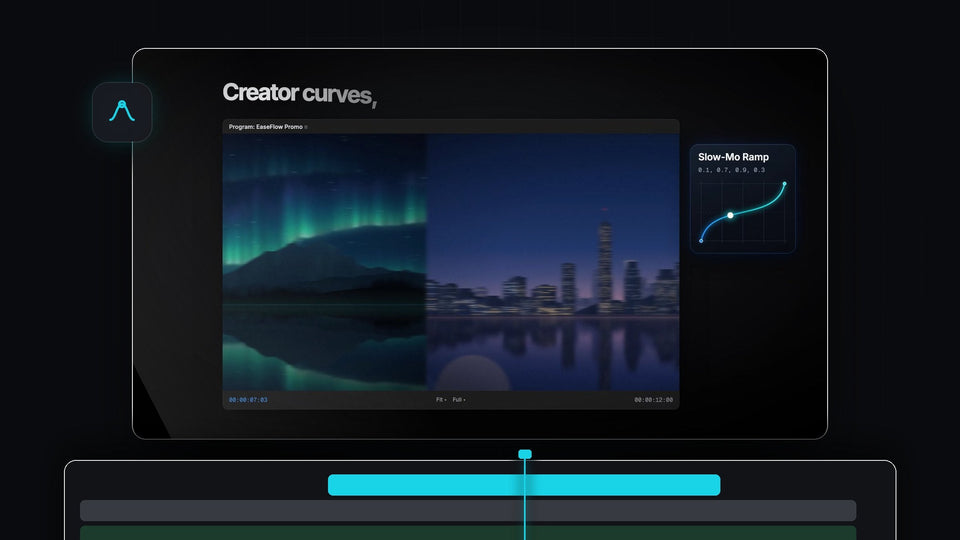Image resolution: width=960 pixels, height=540 pixels.
Task: Select the top-right end point of the curve
Action: 784,183
